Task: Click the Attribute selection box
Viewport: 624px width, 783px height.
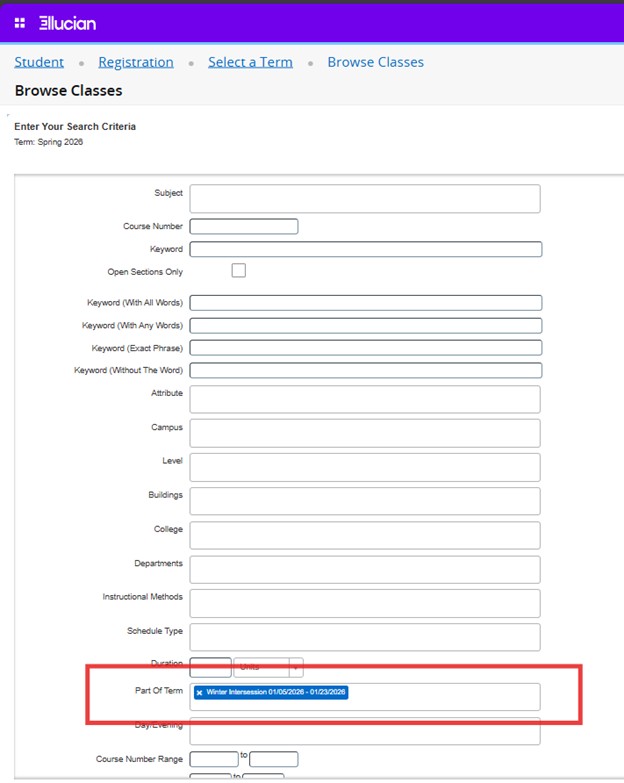Action: tap(364, 399)
